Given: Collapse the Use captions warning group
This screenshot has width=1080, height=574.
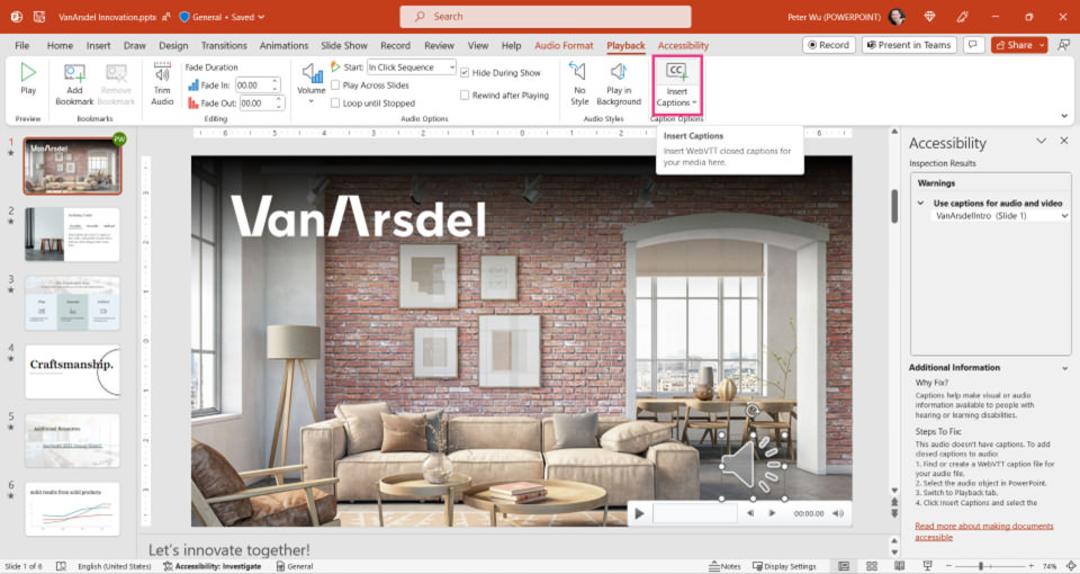Looking at the screenshot, I should tap(921, 203).
